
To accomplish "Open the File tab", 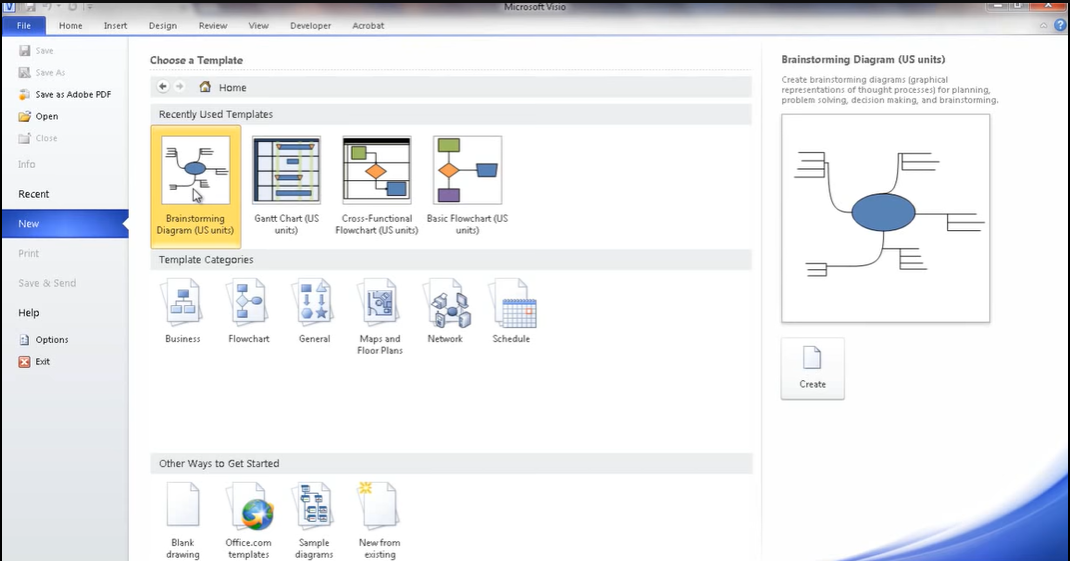I will pos(24,25).
